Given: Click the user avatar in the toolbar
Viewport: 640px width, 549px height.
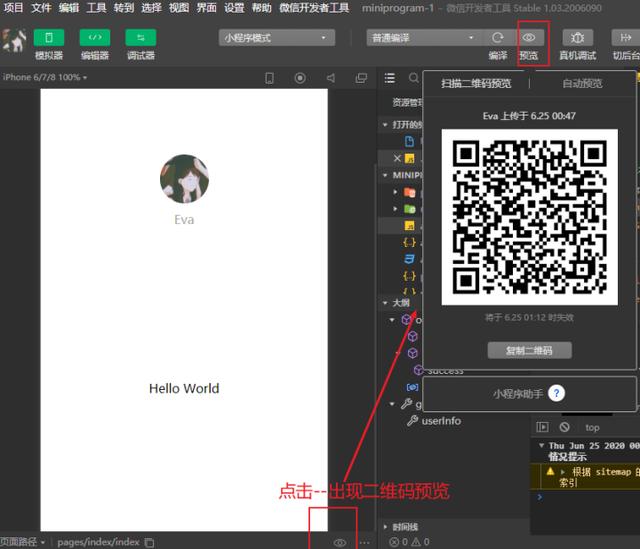Looking at the screenshot, I should (x=14, y=40).
